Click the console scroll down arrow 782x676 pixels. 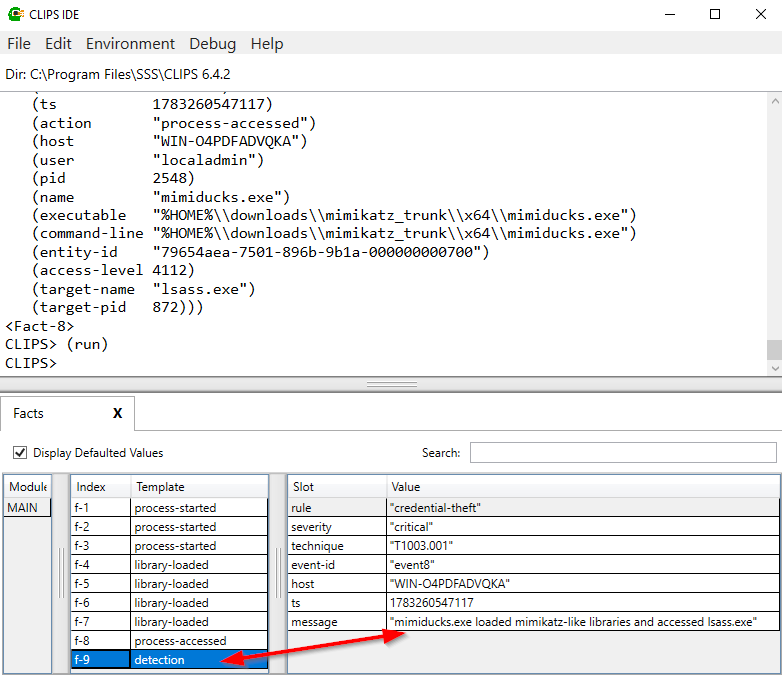[x=775, y=368]
